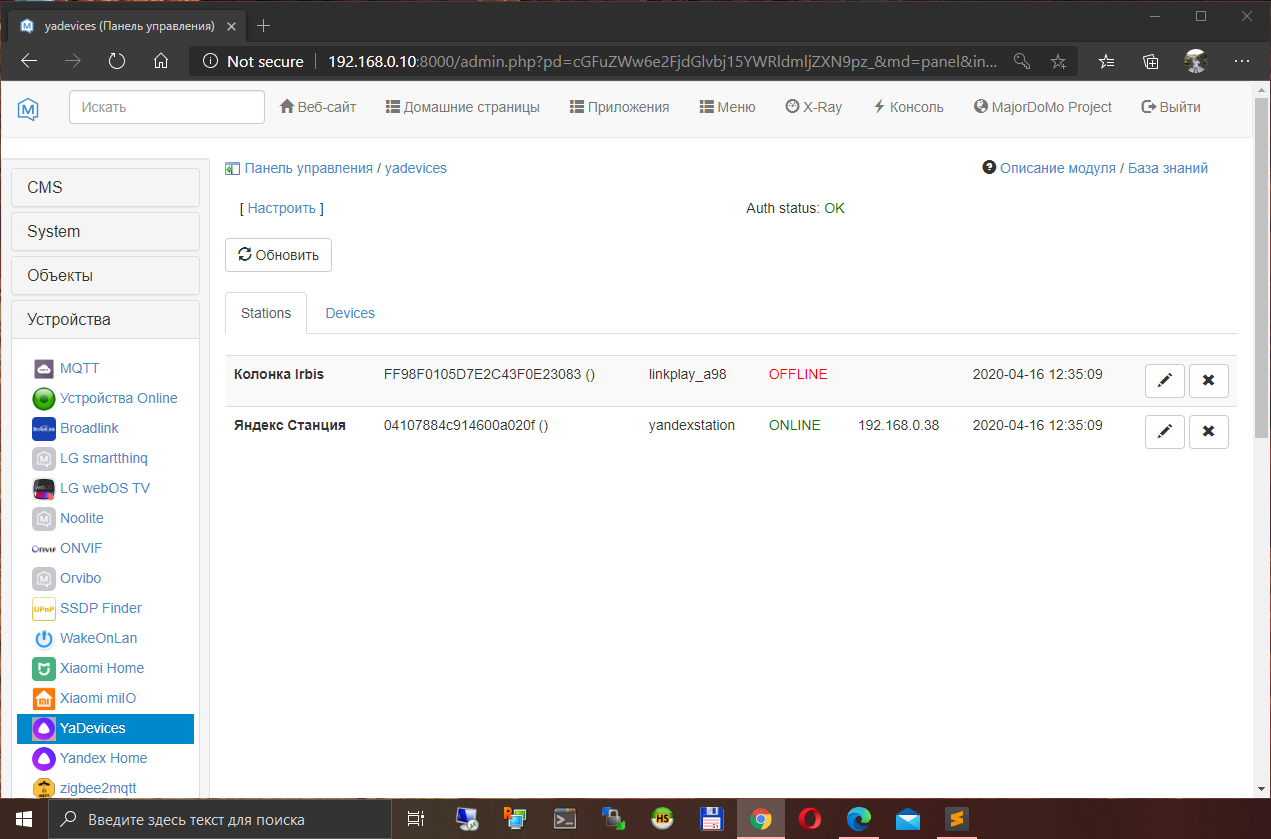The height and width of the screenshot is (839, 1271).
Task: Switch to the Devices tab
Action: click(350, 313)
